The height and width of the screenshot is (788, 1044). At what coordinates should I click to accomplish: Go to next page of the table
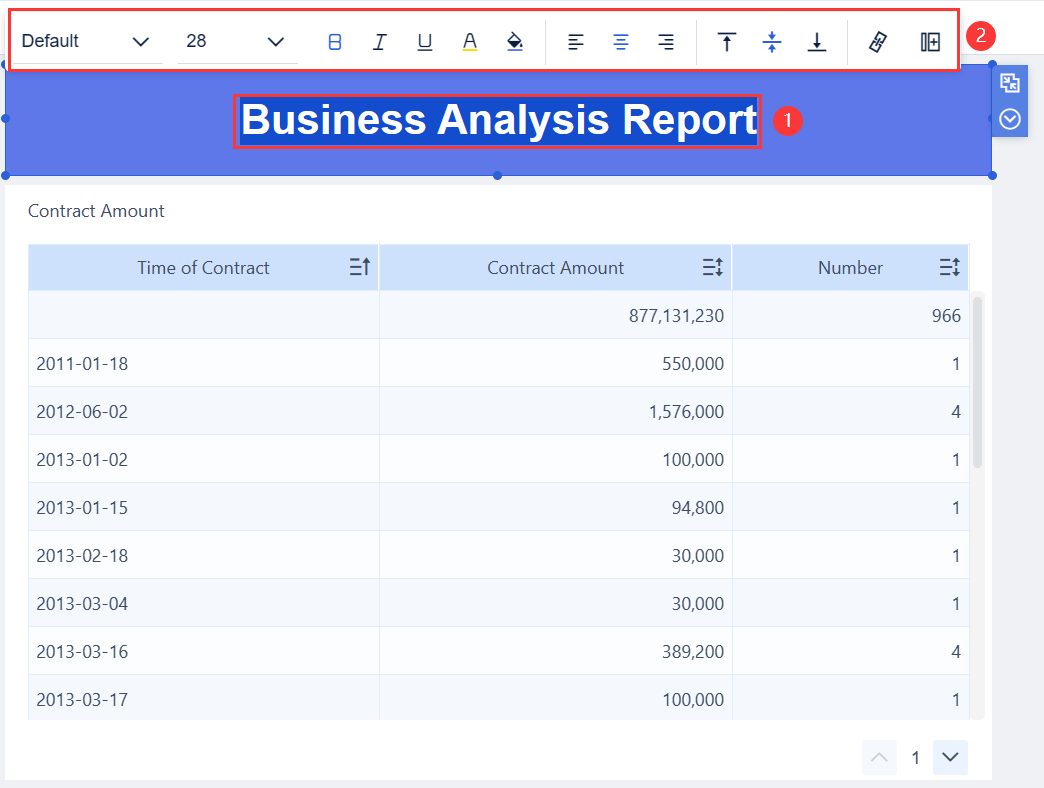point(949,757)
